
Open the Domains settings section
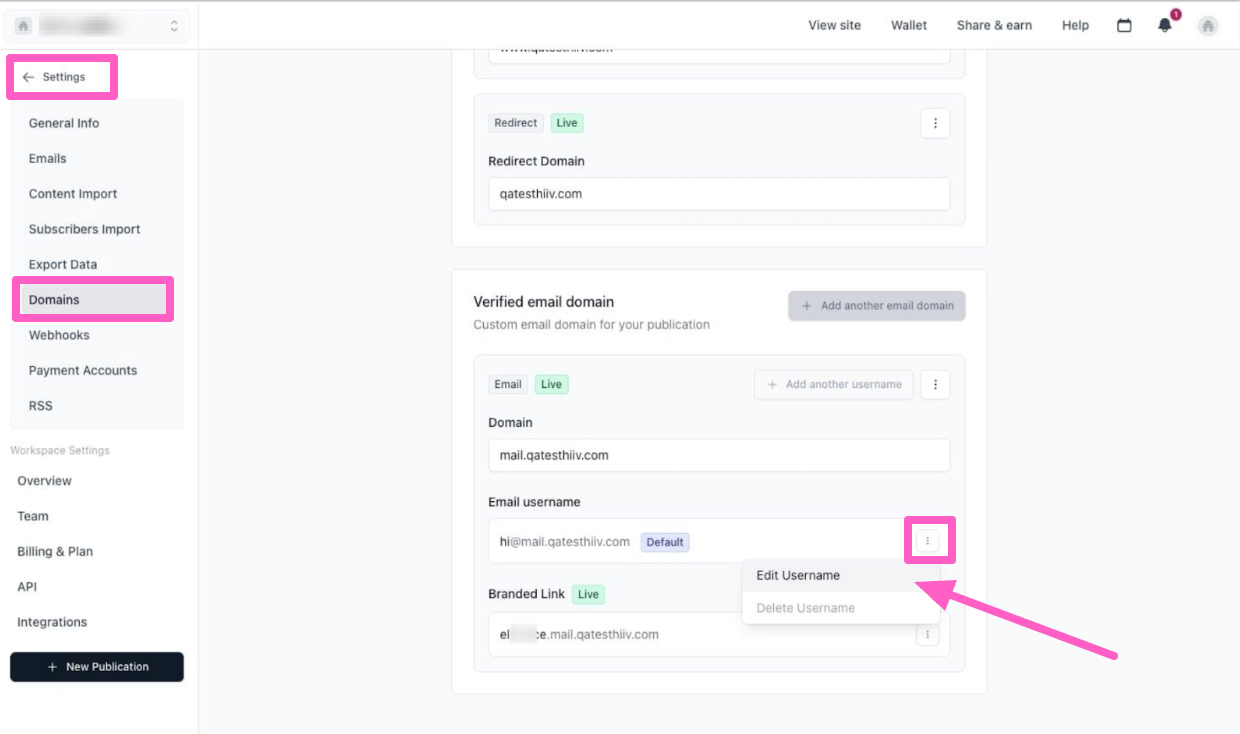click(54, 300)
